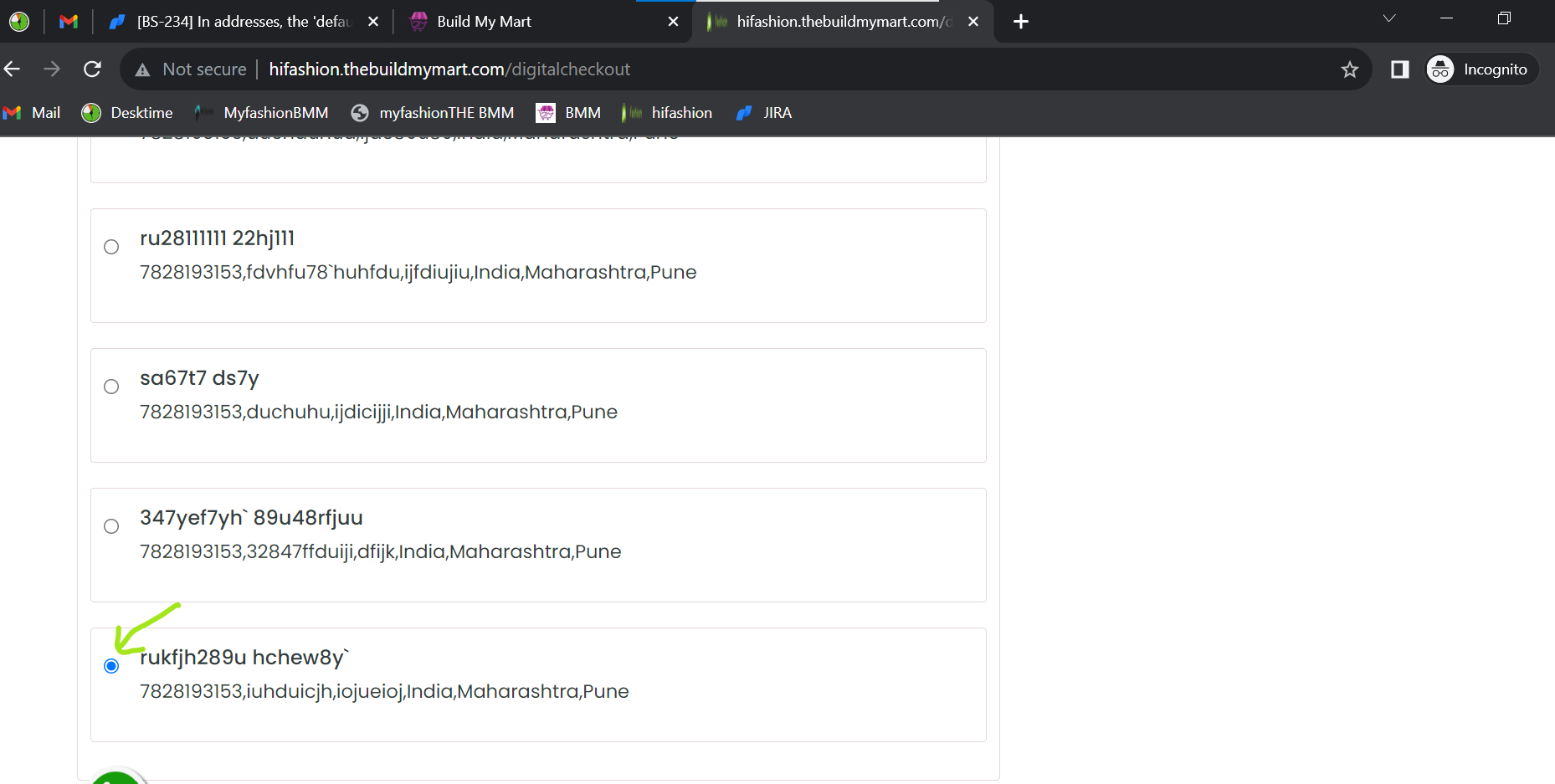Switch to the pinned Gmail tab
Viewport: 1555px width, 784px height.
pyautogui.click(x=69, y=22)
